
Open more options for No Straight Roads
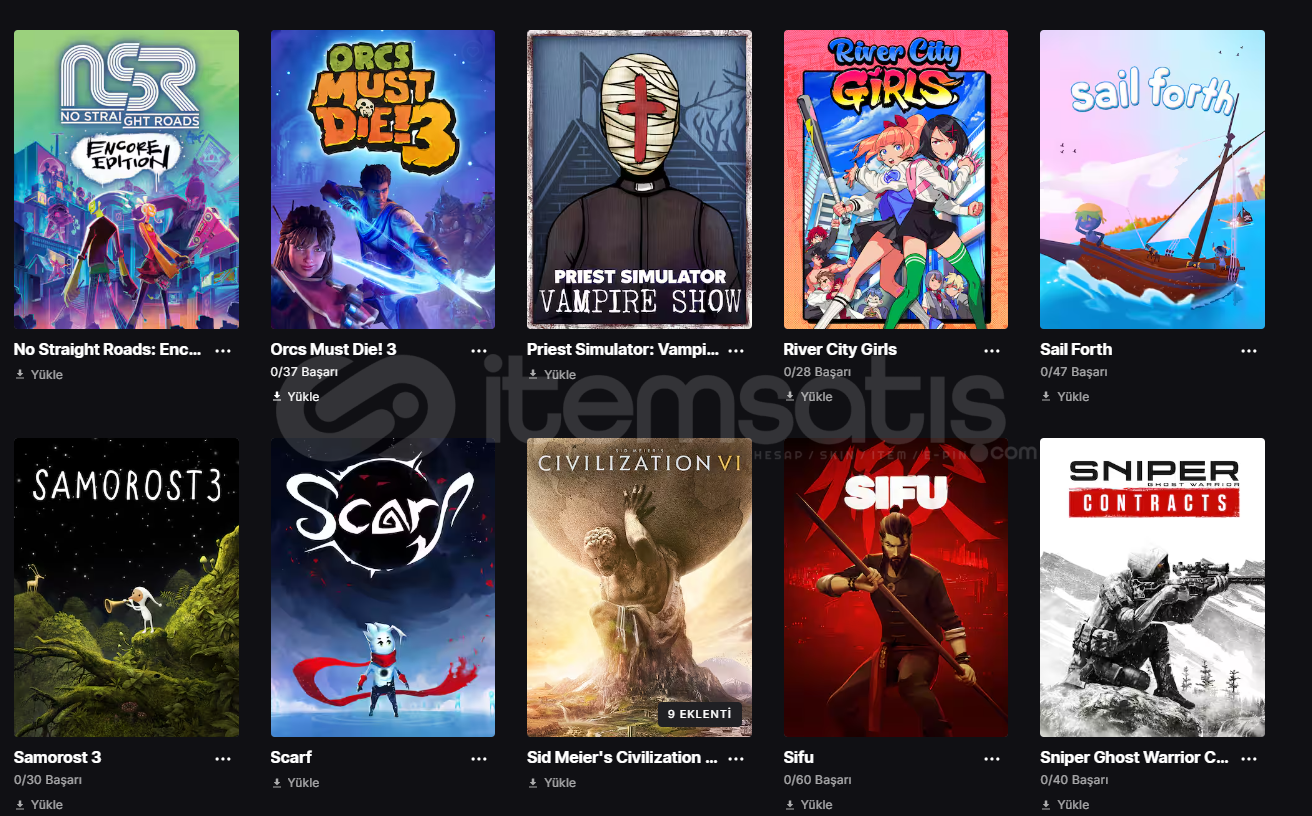coord(223,351)
